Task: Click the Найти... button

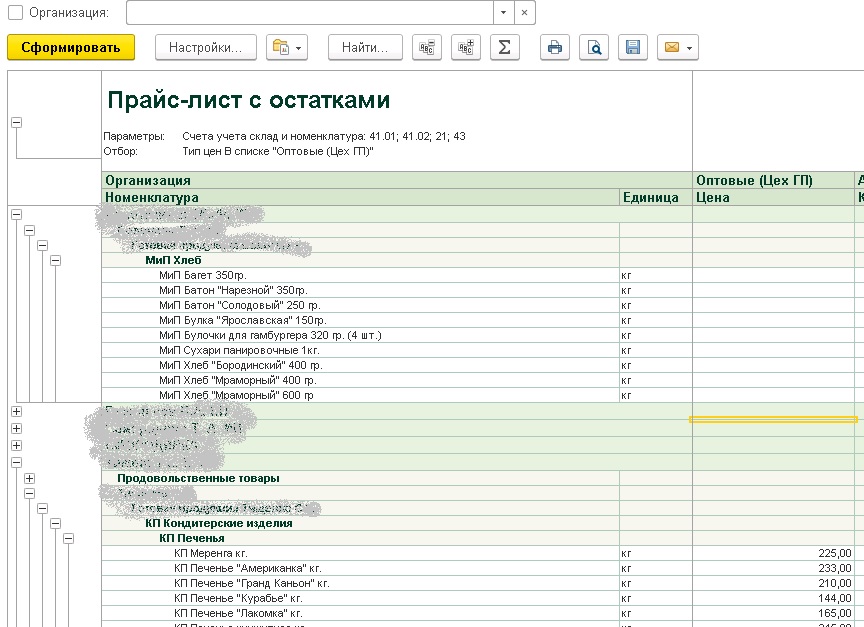Action: click(365, 47)
